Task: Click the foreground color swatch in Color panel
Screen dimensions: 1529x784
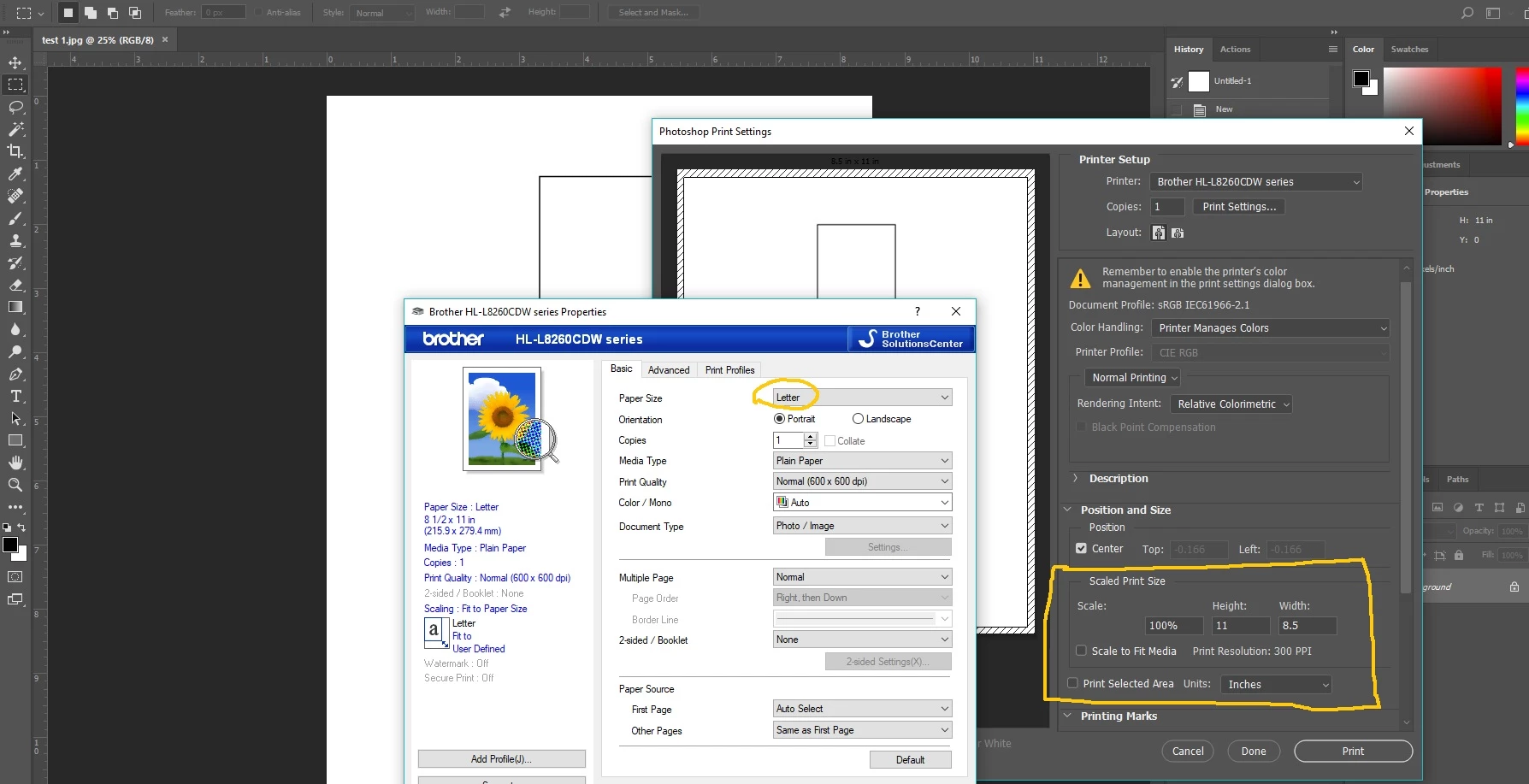Action: tap(1361, 79)
